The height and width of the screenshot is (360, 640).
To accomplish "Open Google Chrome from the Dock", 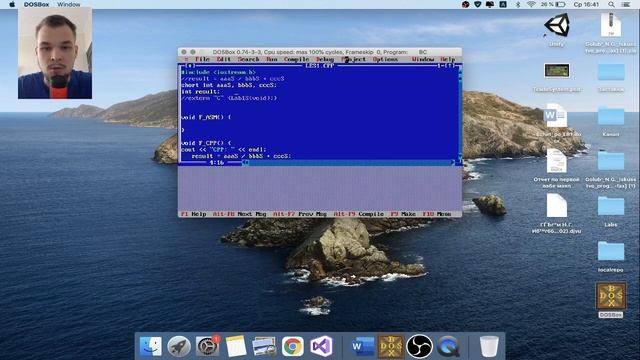I will tap(293, 346).
